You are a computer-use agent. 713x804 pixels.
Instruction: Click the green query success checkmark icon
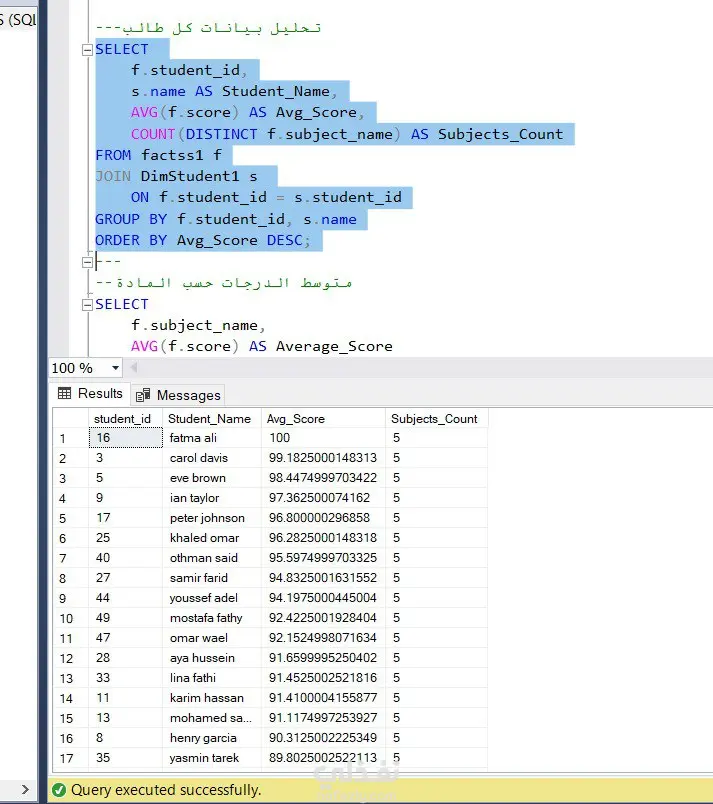(x=59, y=790)
